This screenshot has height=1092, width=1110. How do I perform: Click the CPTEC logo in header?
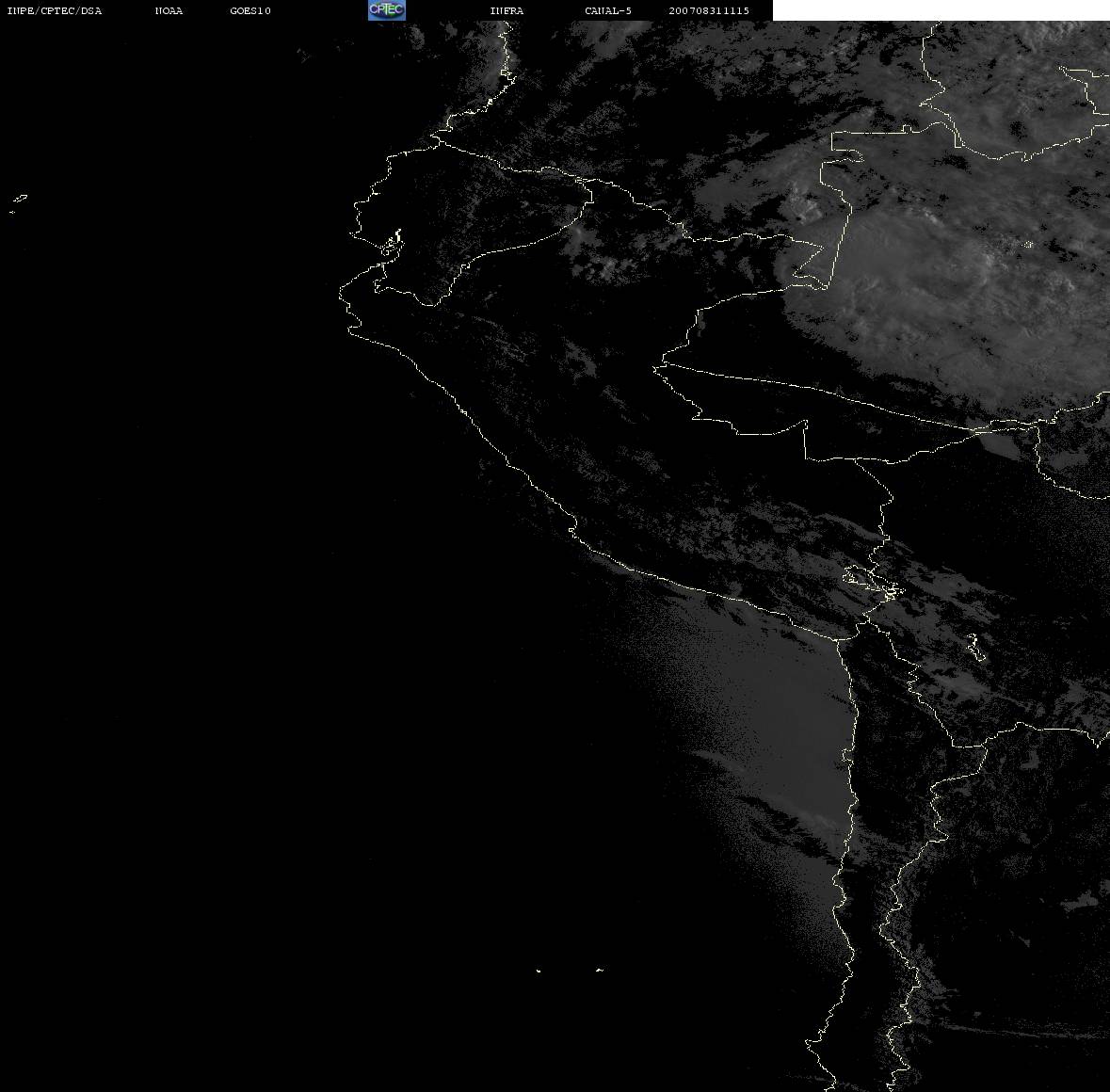pyautogui.click(x=387, y=10)
